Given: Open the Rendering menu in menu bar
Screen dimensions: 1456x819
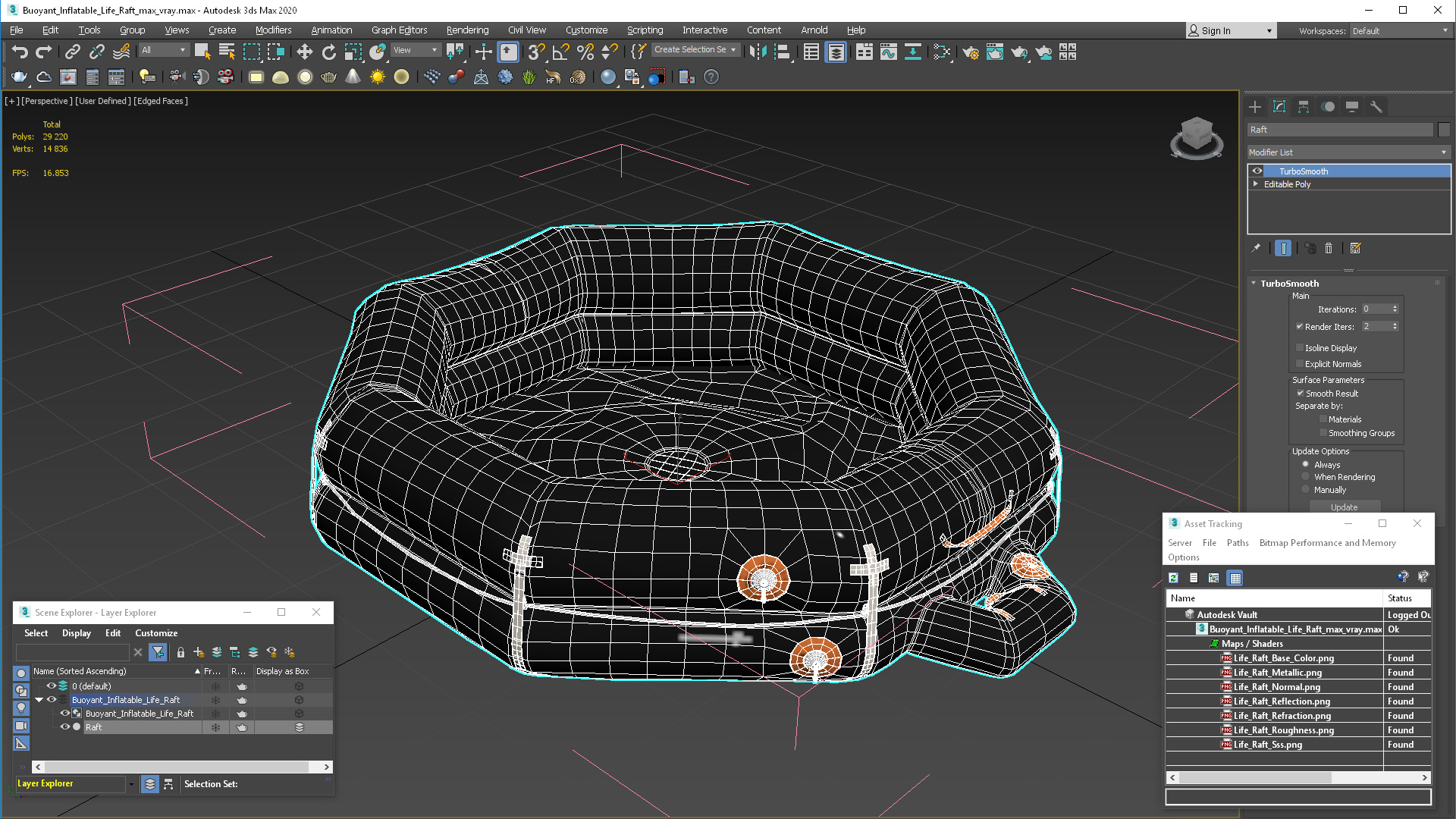Looking at the screenshot, I should click(x=467, y=29).
